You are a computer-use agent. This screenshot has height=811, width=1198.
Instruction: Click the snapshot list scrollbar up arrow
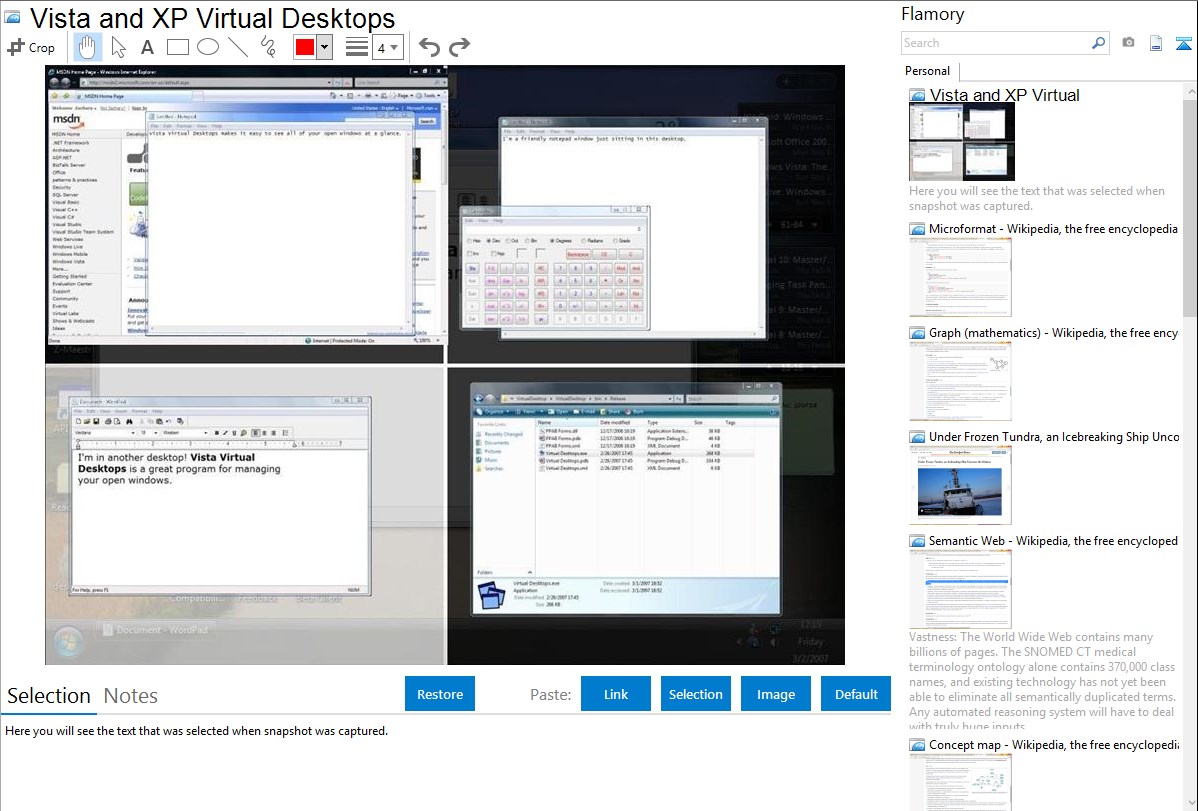point(1191,91)
